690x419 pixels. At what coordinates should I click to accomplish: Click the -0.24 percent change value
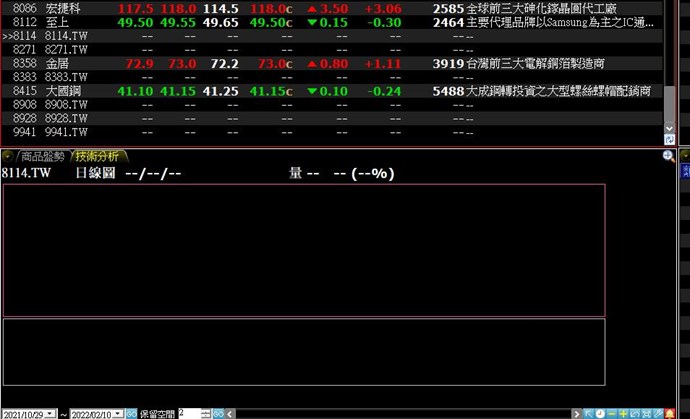[x=384, y=91]
